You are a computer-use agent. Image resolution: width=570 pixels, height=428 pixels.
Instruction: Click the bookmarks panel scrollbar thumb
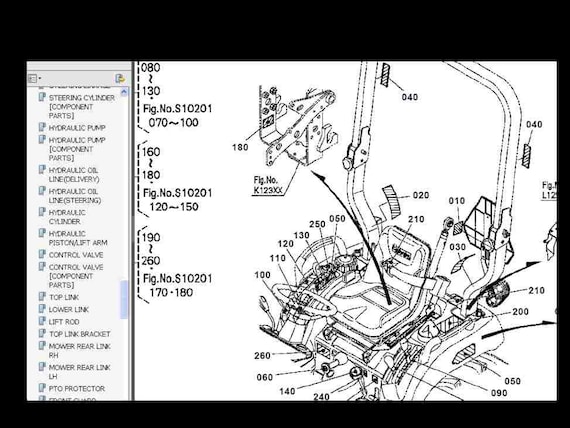(x=124, y=300)
